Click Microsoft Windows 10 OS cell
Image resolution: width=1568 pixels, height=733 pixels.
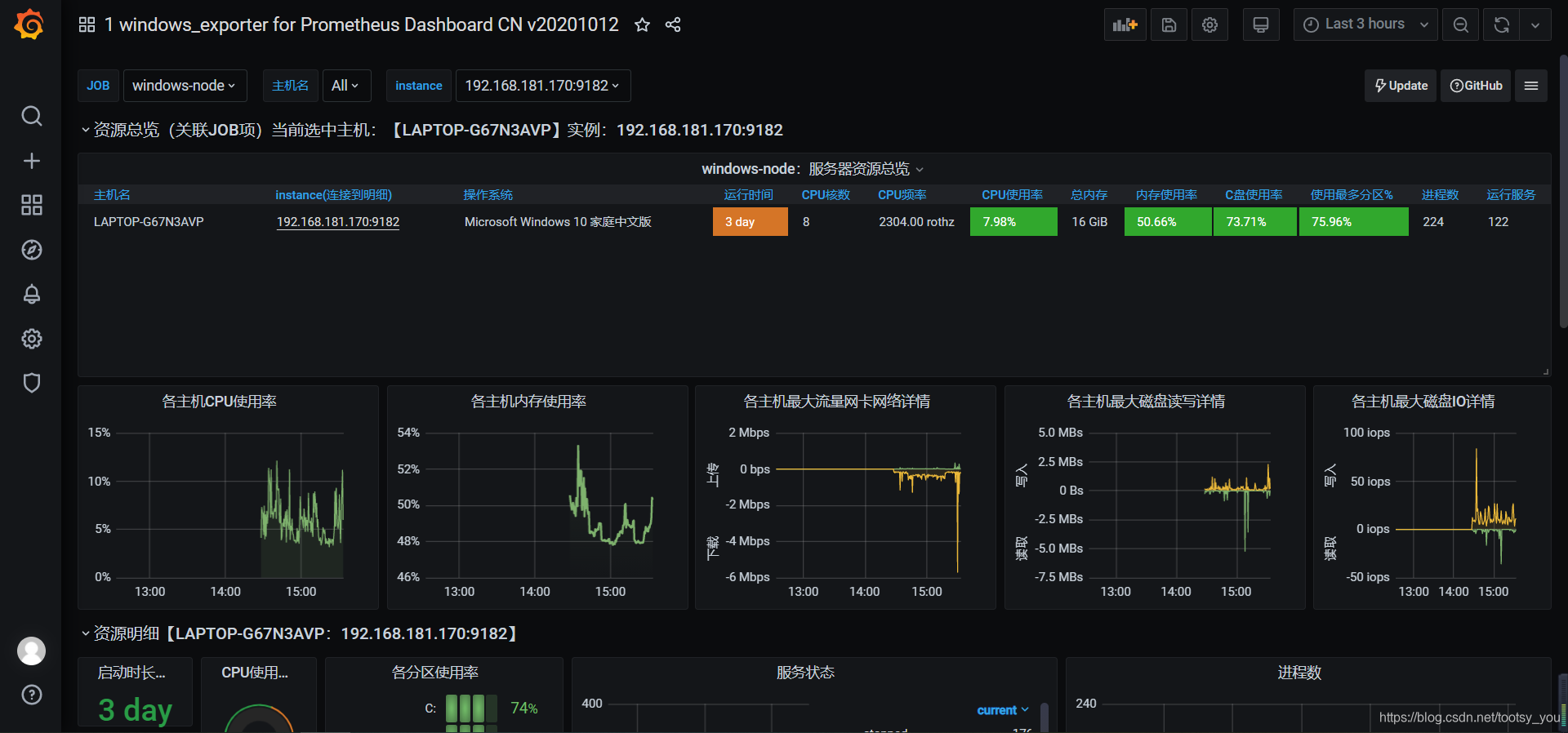click(x=558, y=222)
